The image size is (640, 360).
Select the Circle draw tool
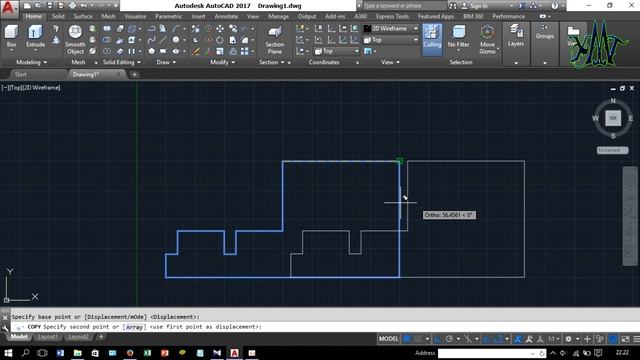click(176, 40)
